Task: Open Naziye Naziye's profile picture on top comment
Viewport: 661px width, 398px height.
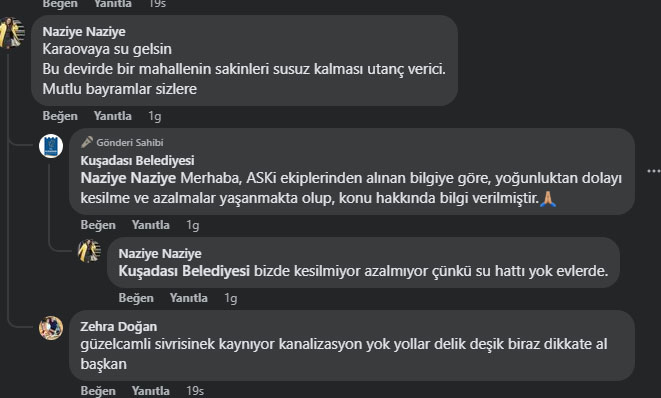Action: click(x=11, y=33)
